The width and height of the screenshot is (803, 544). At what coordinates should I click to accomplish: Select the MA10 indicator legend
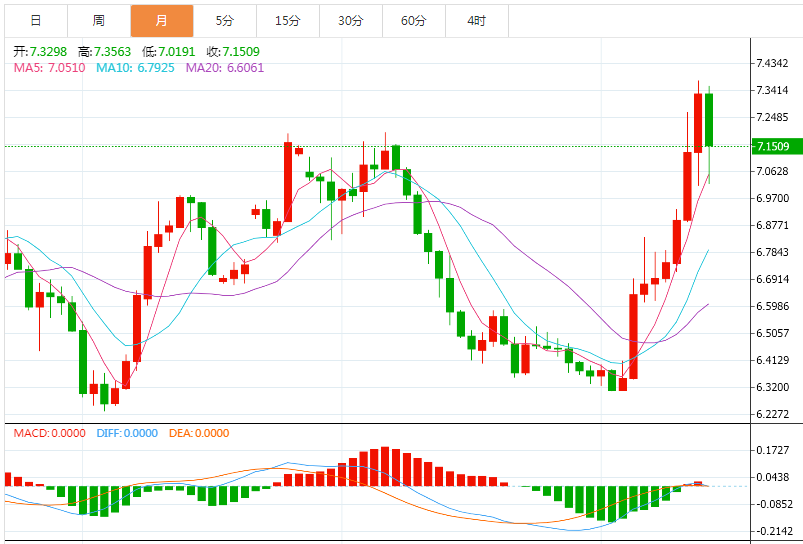[x=135, y=67]
